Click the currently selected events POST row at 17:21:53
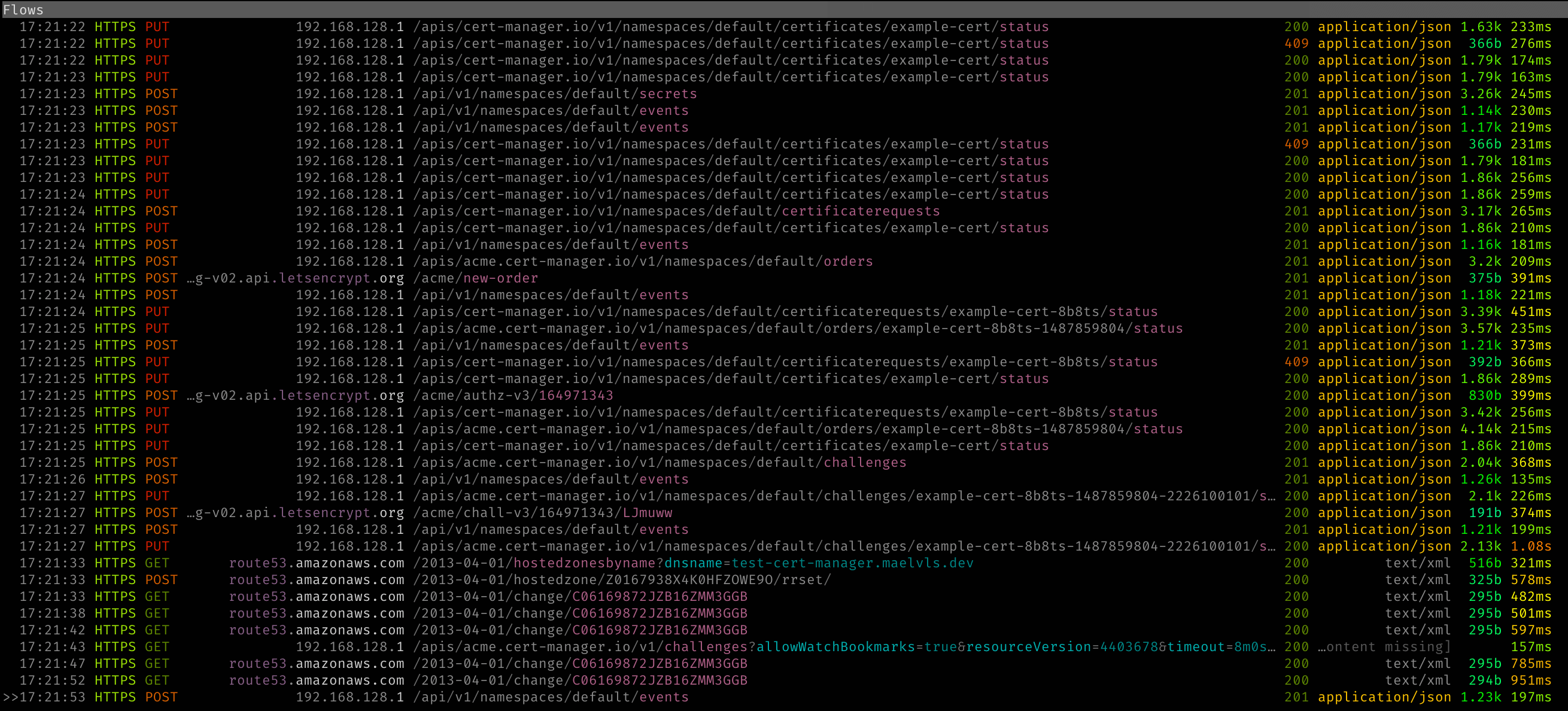This screenshot has height=711, width=1568. 548,697
